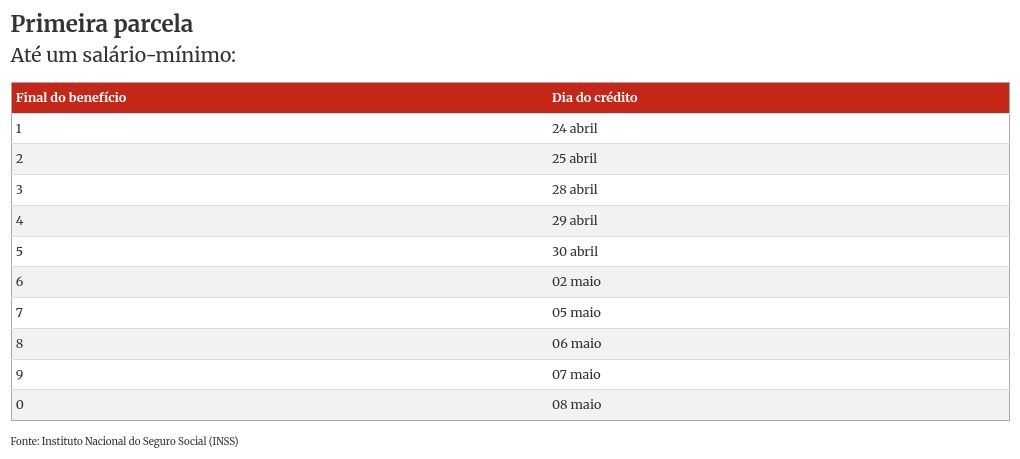This screenshot has height=459, width=1020.
Task: Click the '08 maio' date cell
Action: 778,404
